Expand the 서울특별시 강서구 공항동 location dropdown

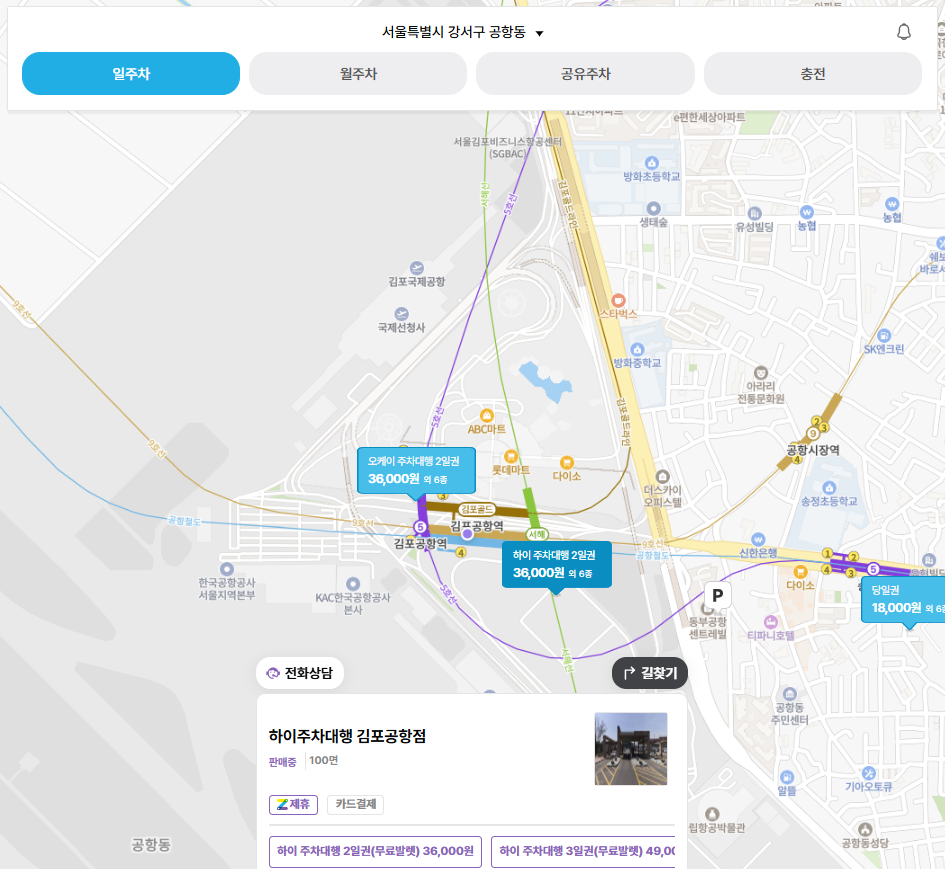(x=463, y=32)
